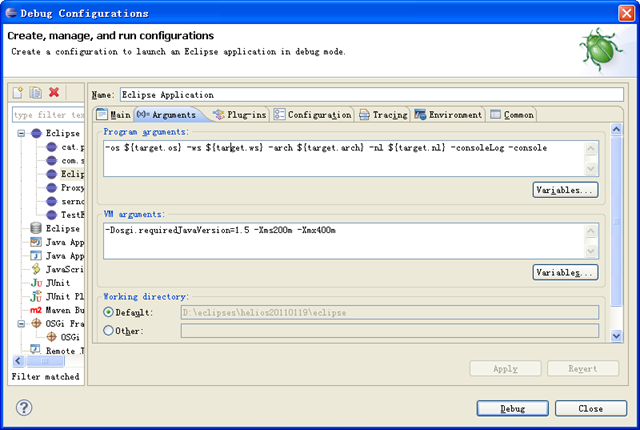Click Arguments tab panel scroll-down arrow
The image size is (640, 430).
pos(616,336)
